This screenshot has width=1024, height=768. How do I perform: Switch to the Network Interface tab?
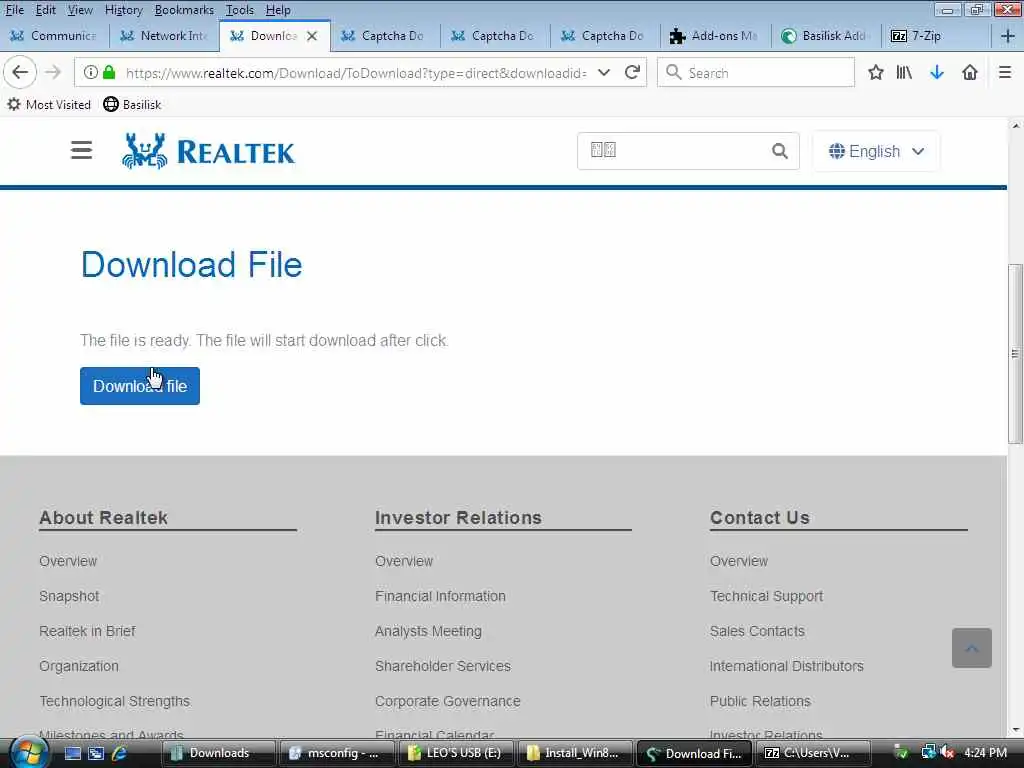point(164,36)
